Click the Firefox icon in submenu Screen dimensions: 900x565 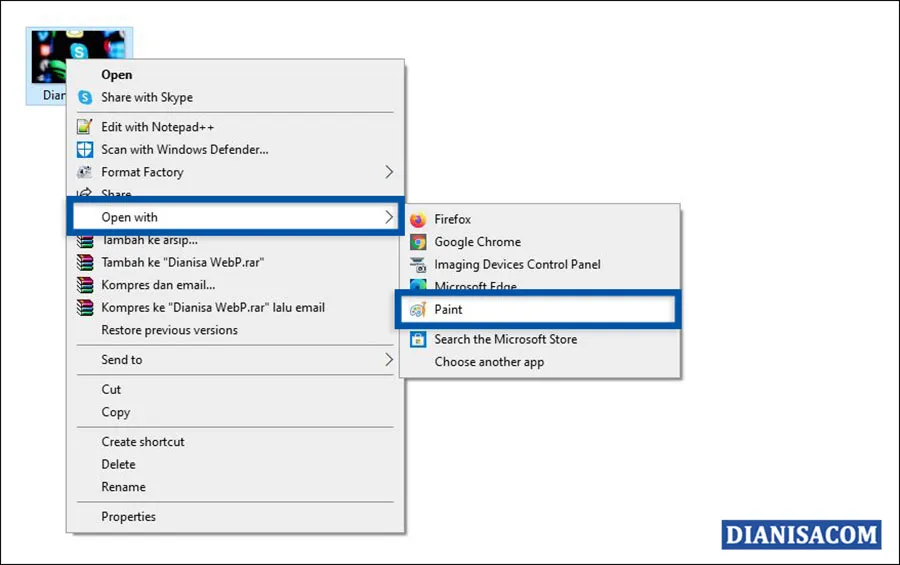[417, 220]
